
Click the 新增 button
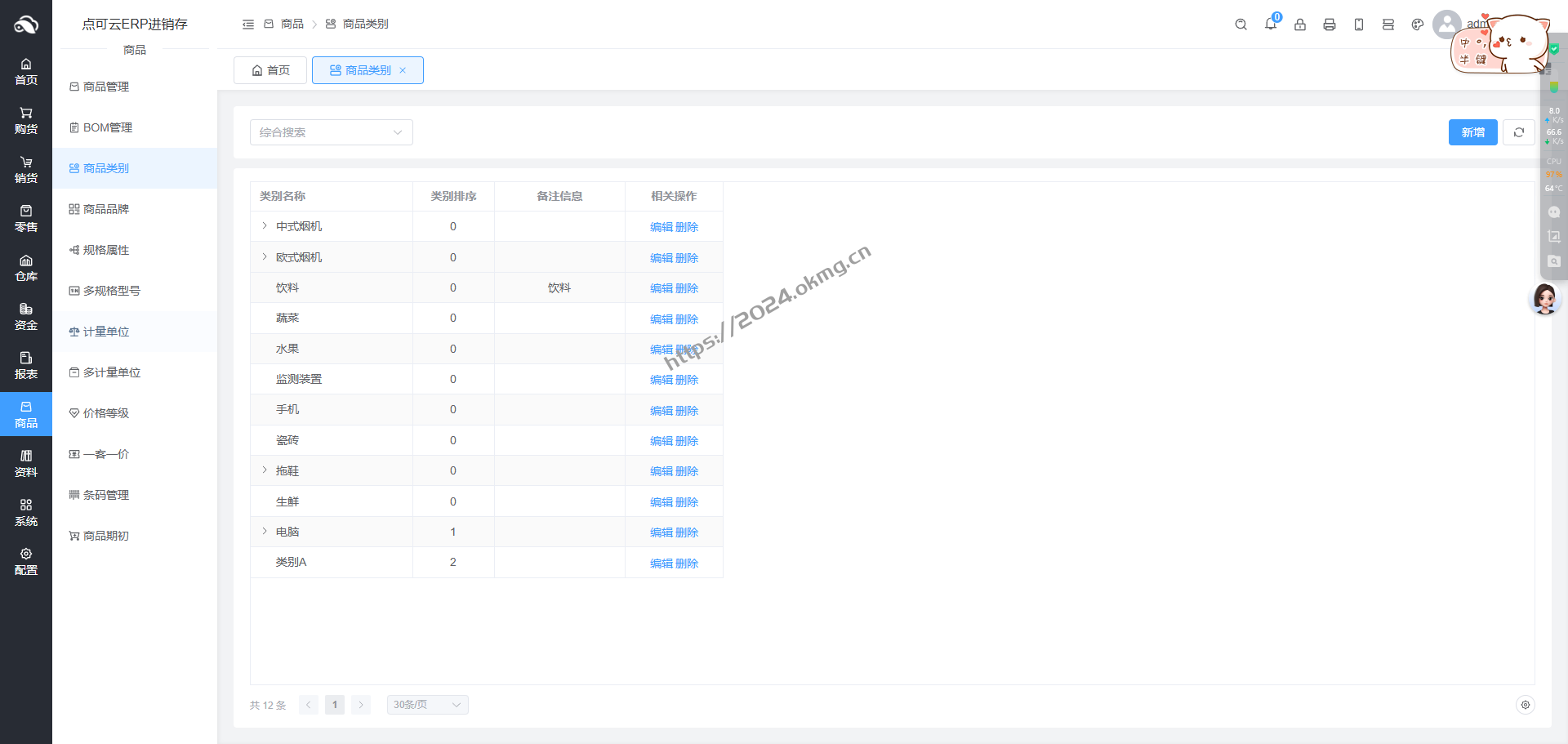pyautogui.click(x=1472, y=132)
